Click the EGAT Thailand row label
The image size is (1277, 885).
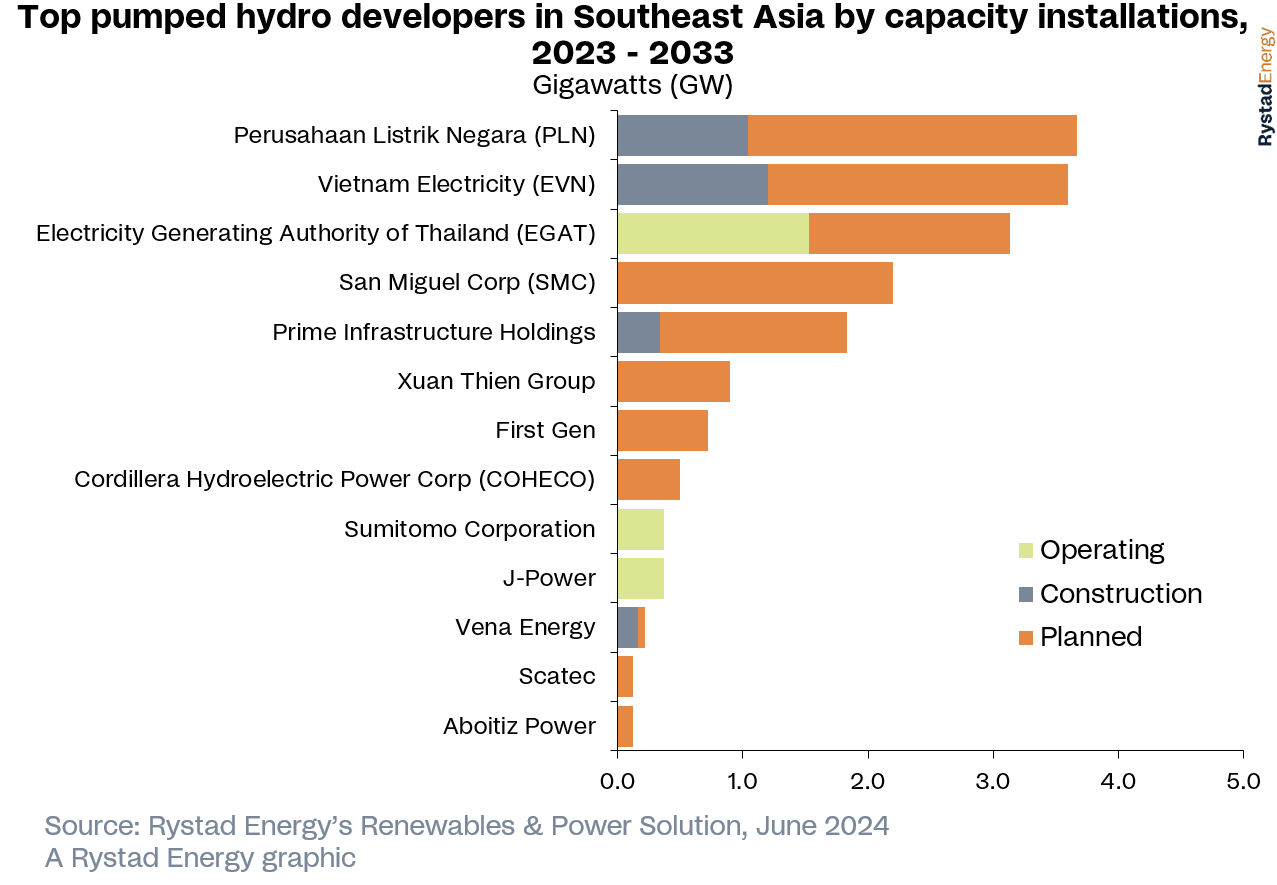point(316,233)
